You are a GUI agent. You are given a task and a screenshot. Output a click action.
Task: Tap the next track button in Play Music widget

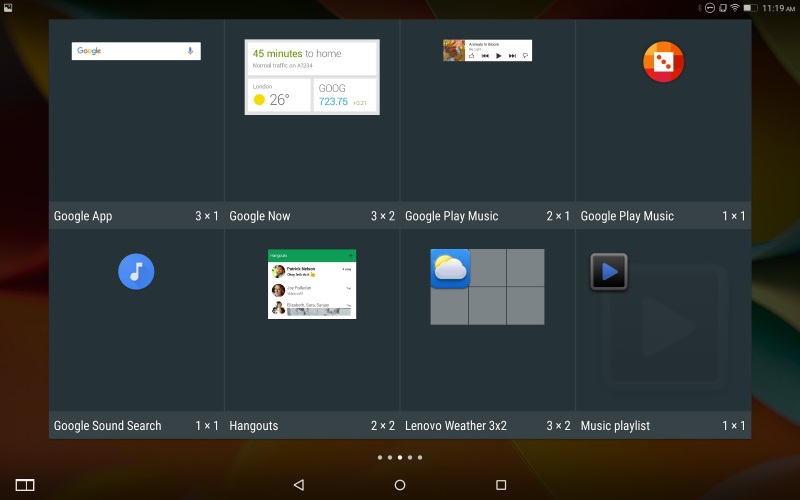(512, 56)
